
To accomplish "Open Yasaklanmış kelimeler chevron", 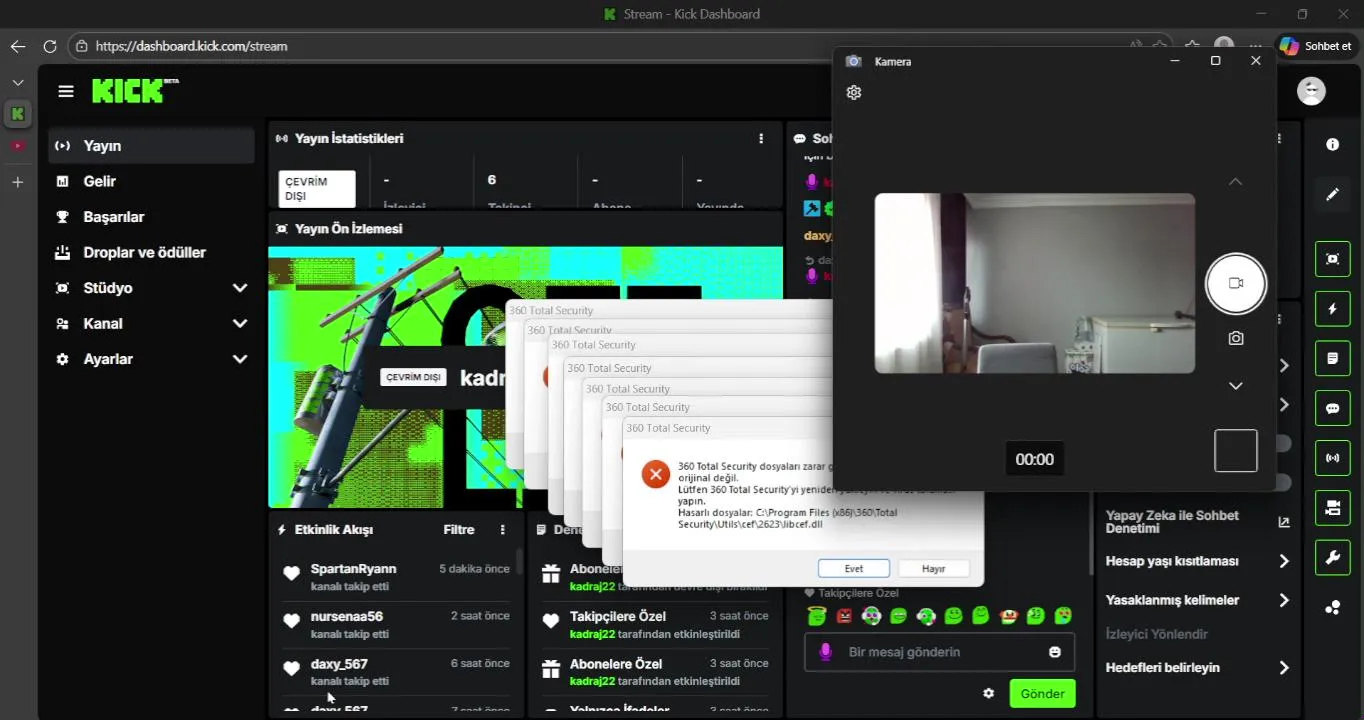I will (1284, 600).
